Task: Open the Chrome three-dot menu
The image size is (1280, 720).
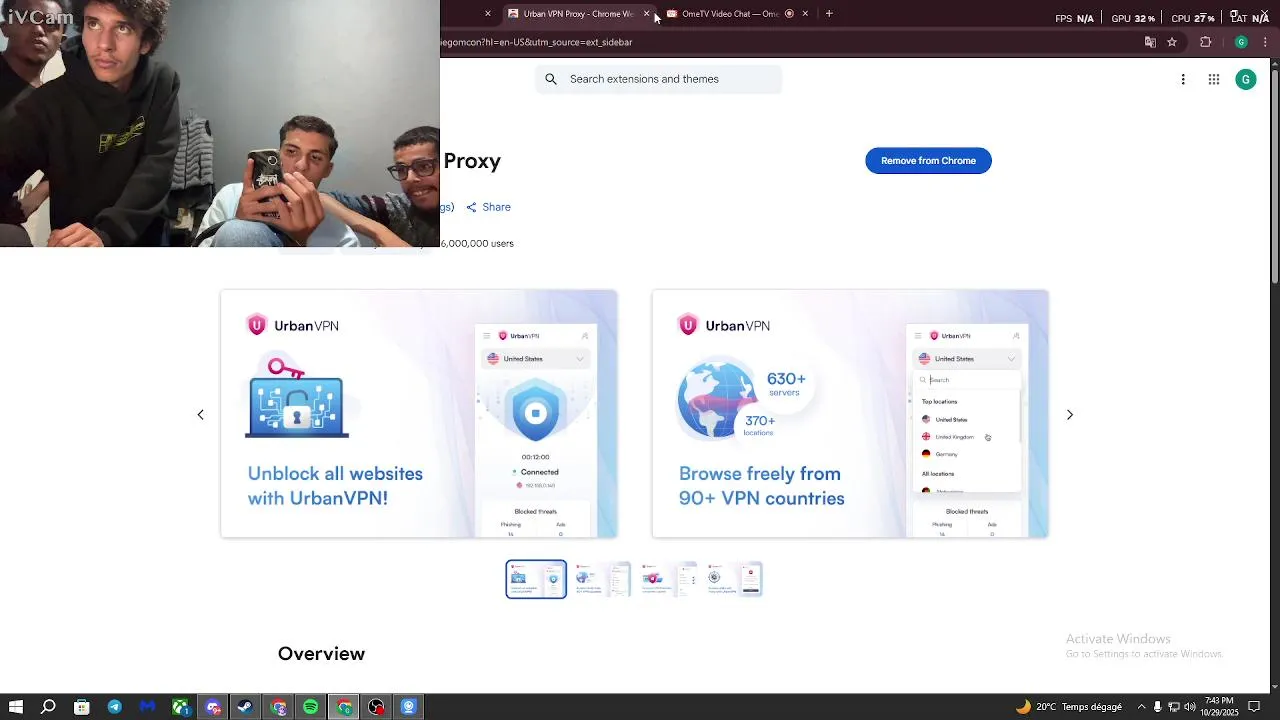Action: [x=1266, y=42]
